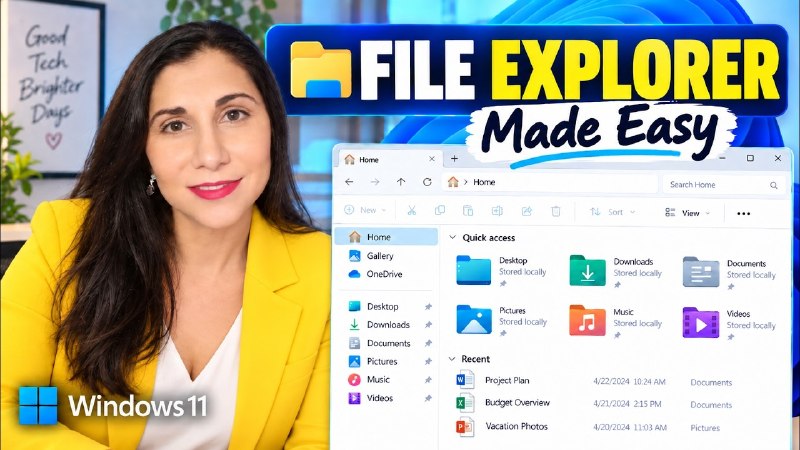Click Pictures location of Vacation Photos
The image size is (800, 450).
(x=705, y=428)
